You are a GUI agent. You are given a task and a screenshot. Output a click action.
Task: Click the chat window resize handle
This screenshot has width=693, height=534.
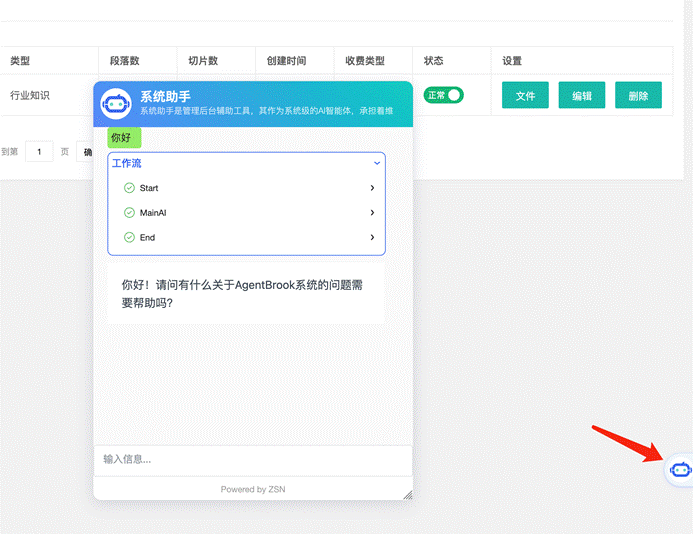click(407, 495)
